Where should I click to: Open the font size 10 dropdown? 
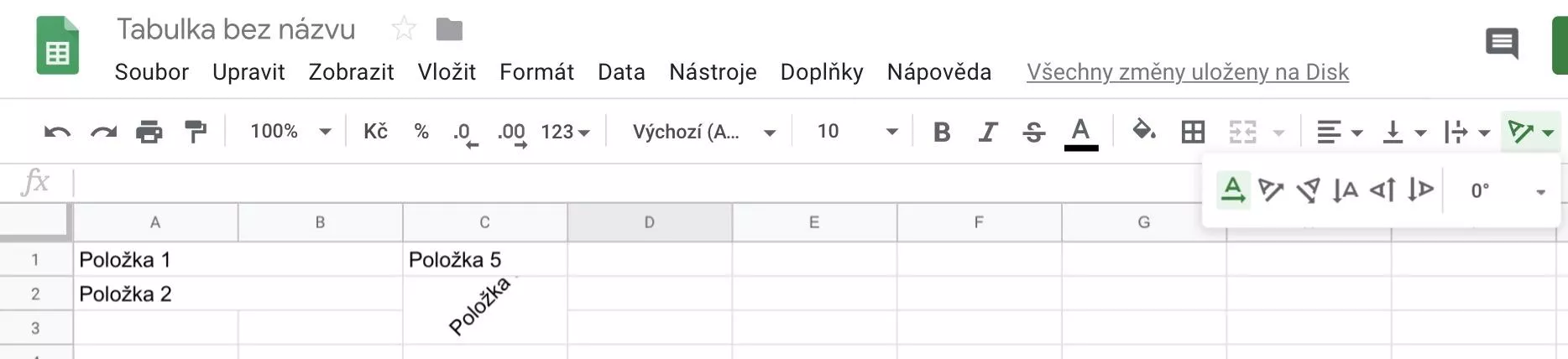[x=857, y=132]
